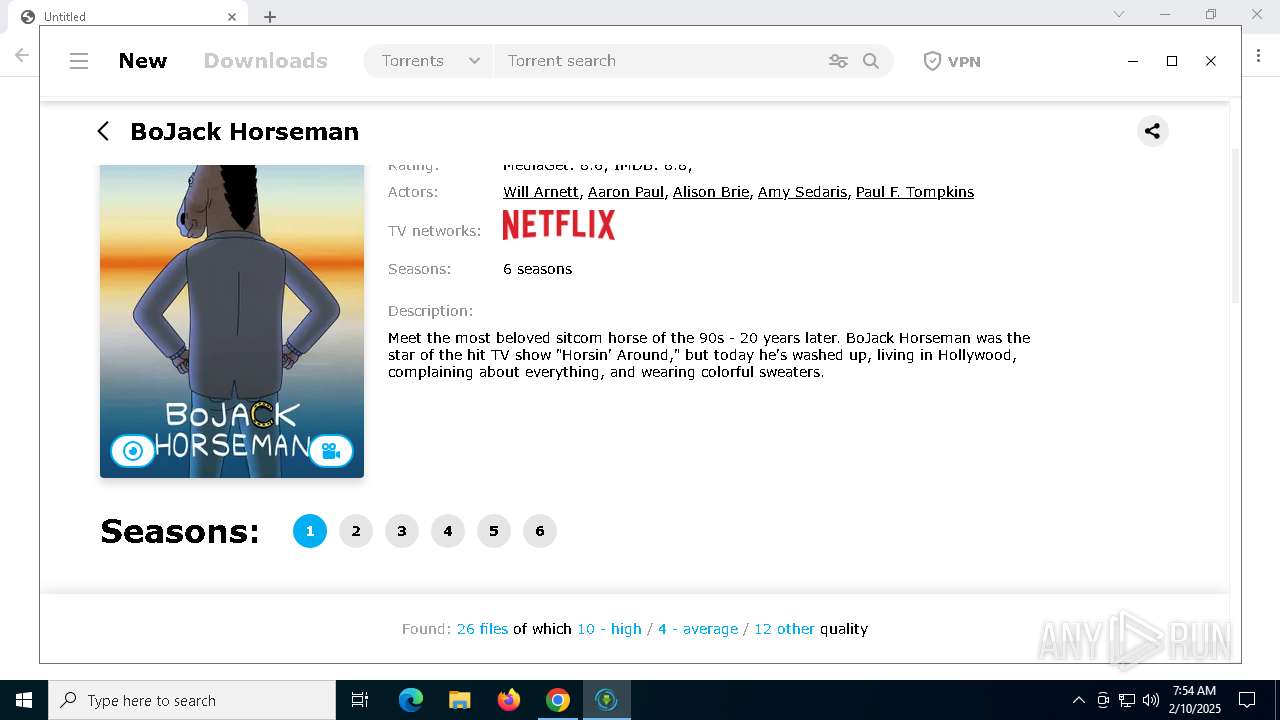
Task: Open volume control in tray
Action: point(1150,700)
